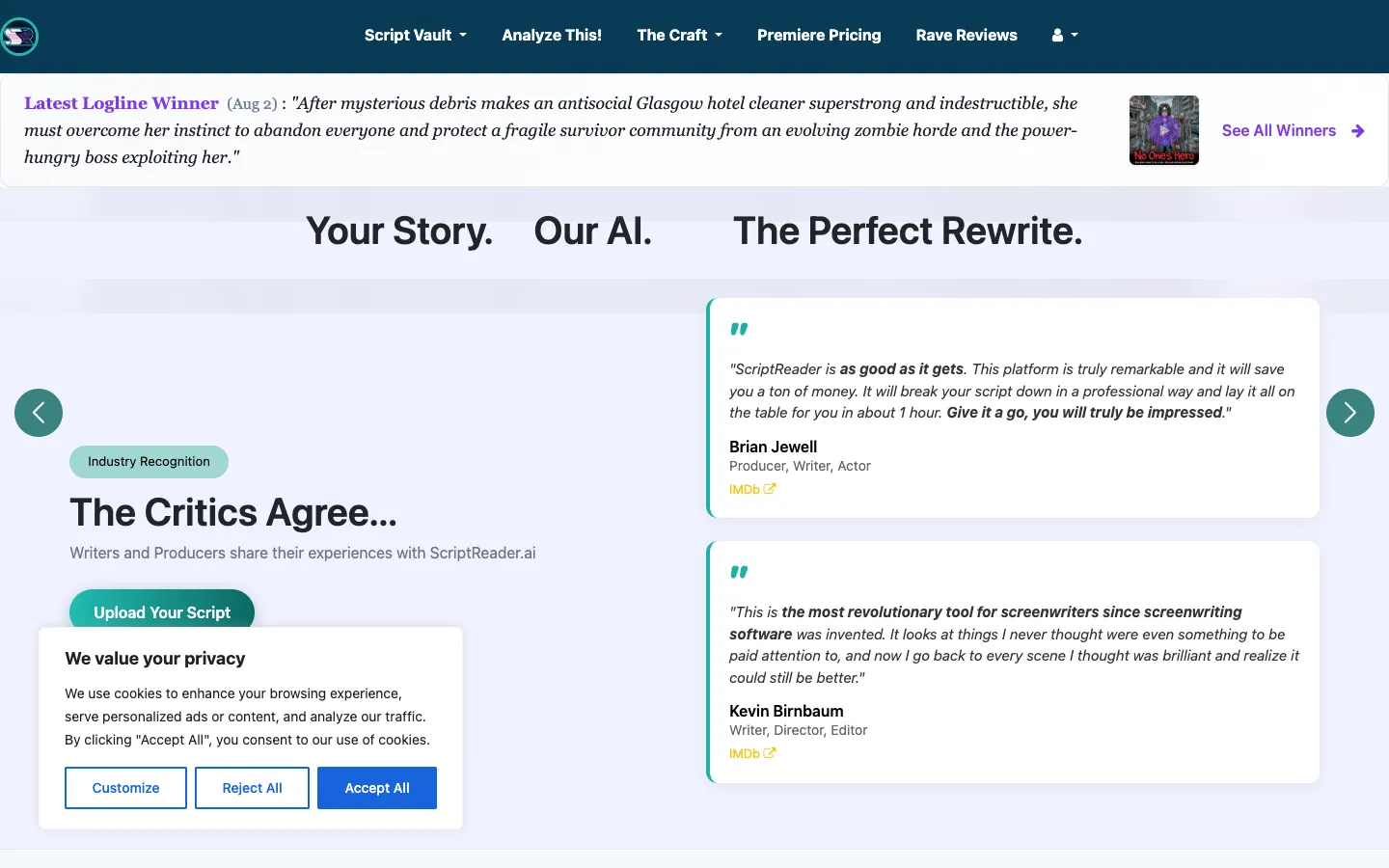Click the purple arrow beside See All Winners
The width and height of the screenshot is (1389, 868).
(x=1358, y=130)
